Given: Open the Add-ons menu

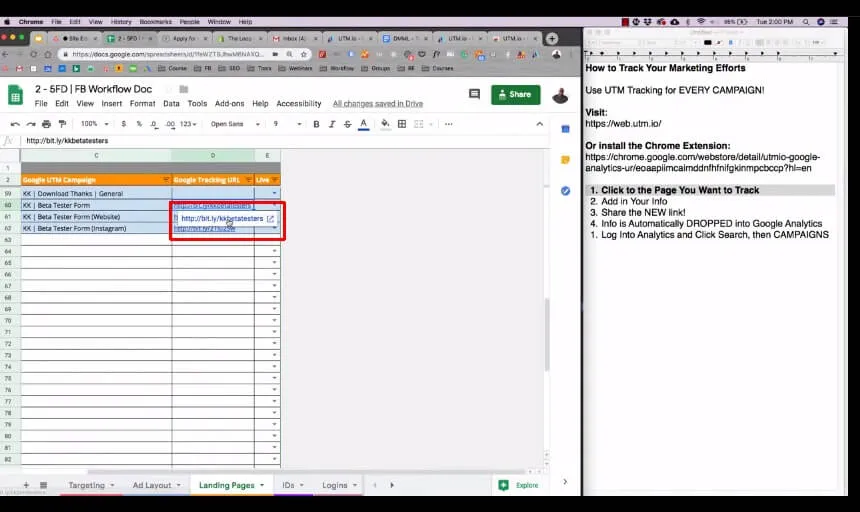Looking at the screenshot, I should coord(229,104).
